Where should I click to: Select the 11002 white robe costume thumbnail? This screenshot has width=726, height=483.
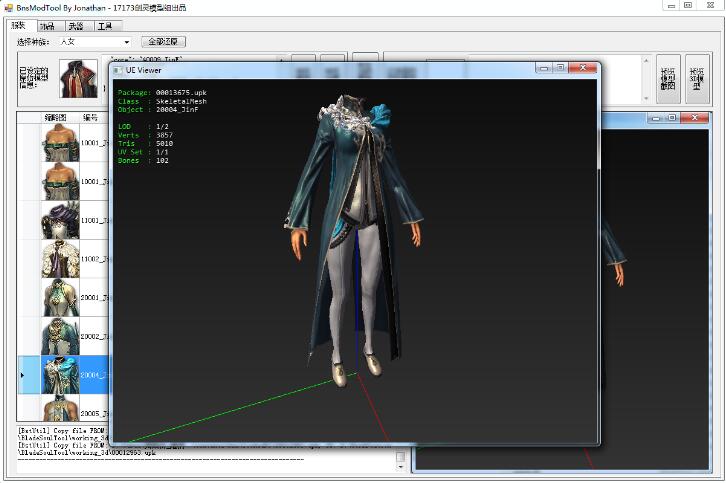(60, 258)
